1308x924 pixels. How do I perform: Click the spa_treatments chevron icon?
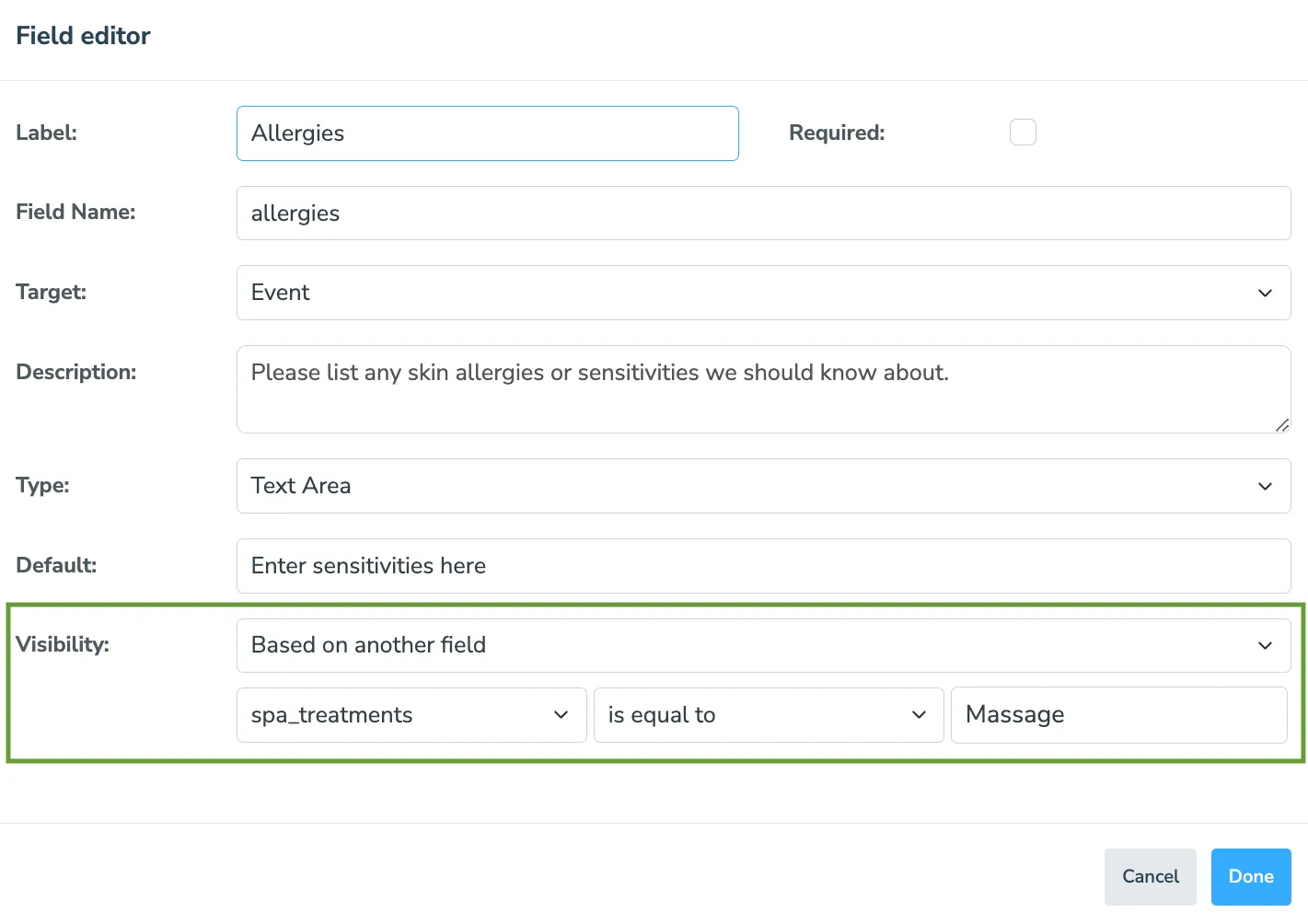pyautogui.click(x=561, y=715)
